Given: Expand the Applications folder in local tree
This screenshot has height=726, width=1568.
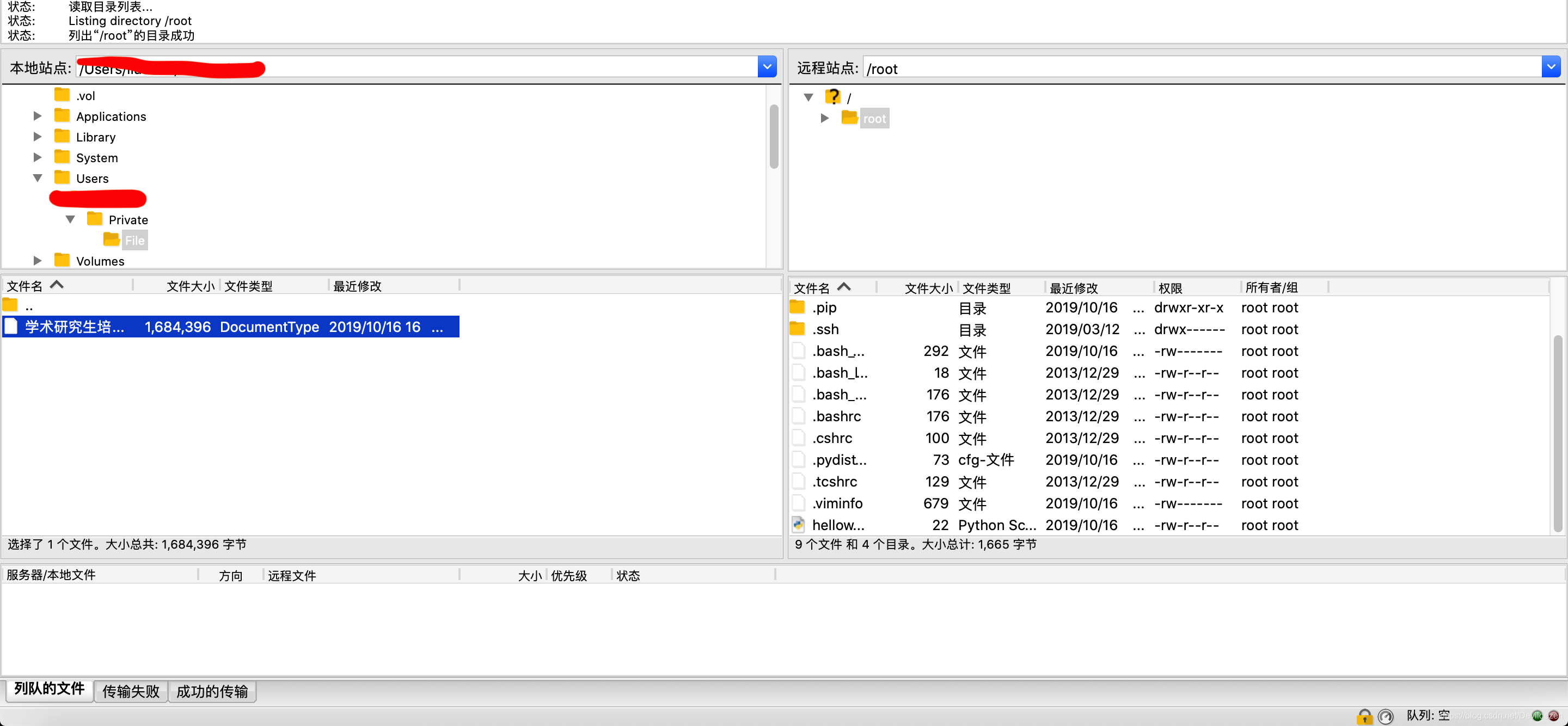Looking at the screenshot, I should [37, 115].
